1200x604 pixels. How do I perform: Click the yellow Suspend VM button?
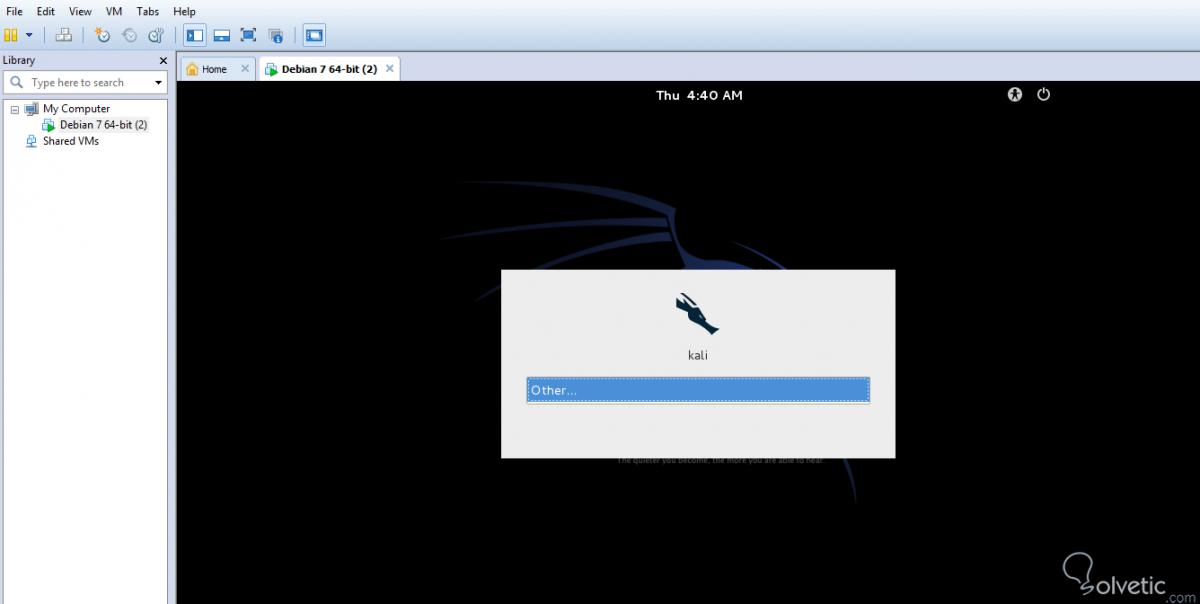point(11,35)
